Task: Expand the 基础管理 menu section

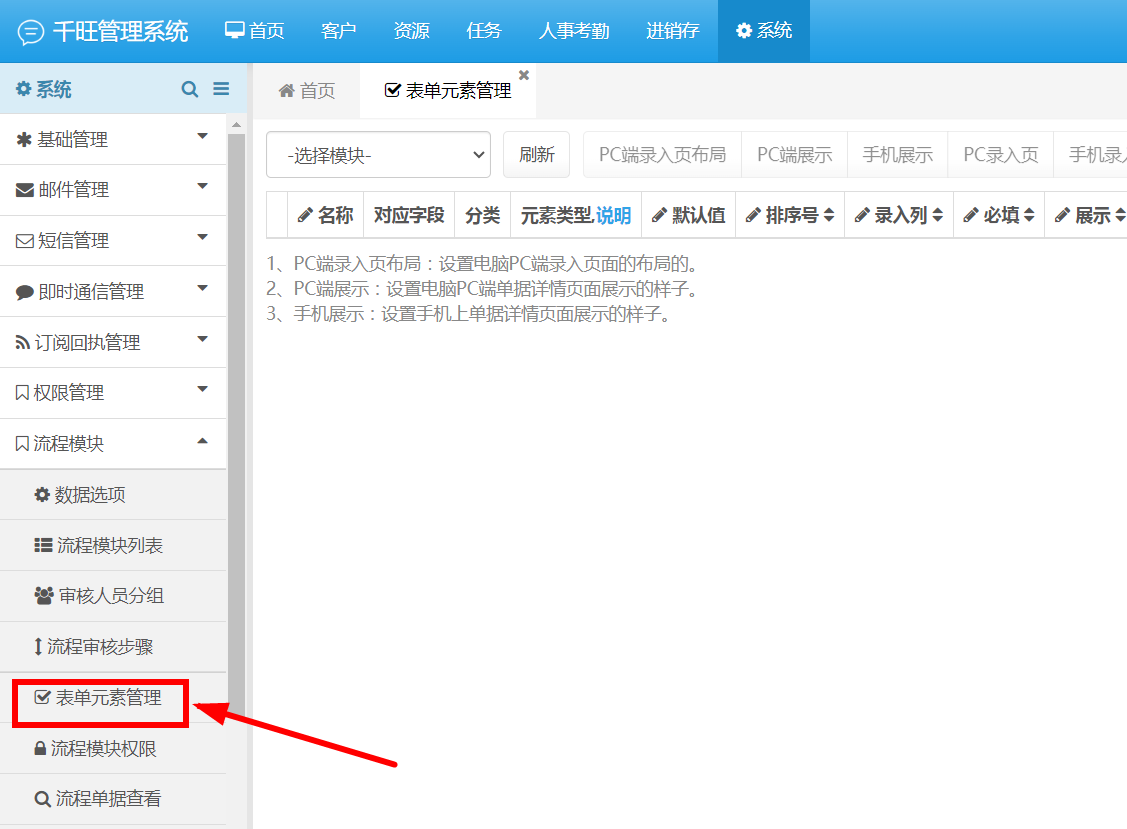Action: [113, 139]
